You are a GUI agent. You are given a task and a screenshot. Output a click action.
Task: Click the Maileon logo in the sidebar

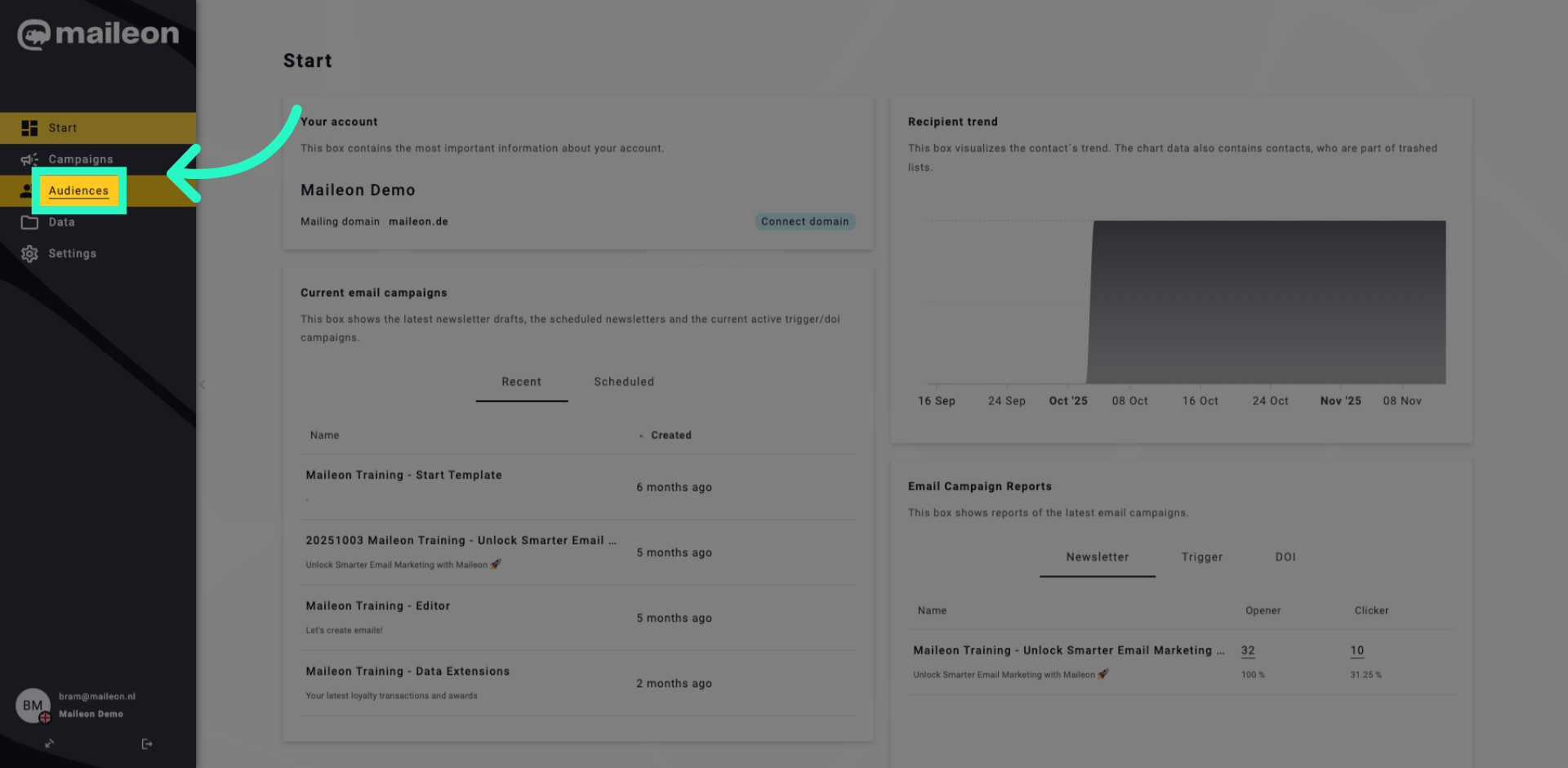(98, 34)
